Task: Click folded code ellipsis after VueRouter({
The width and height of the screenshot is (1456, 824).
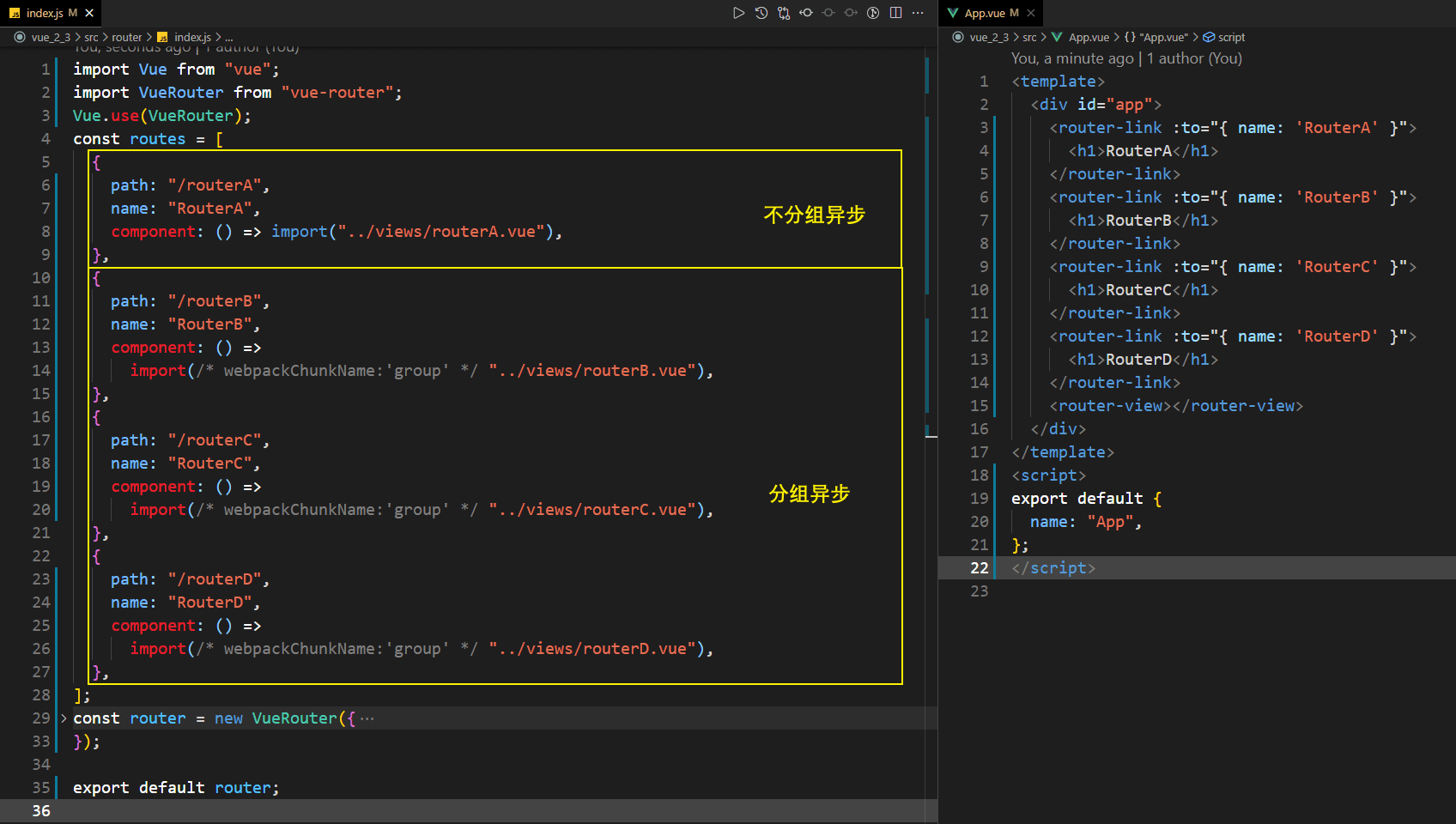Action: coord(367,718)
